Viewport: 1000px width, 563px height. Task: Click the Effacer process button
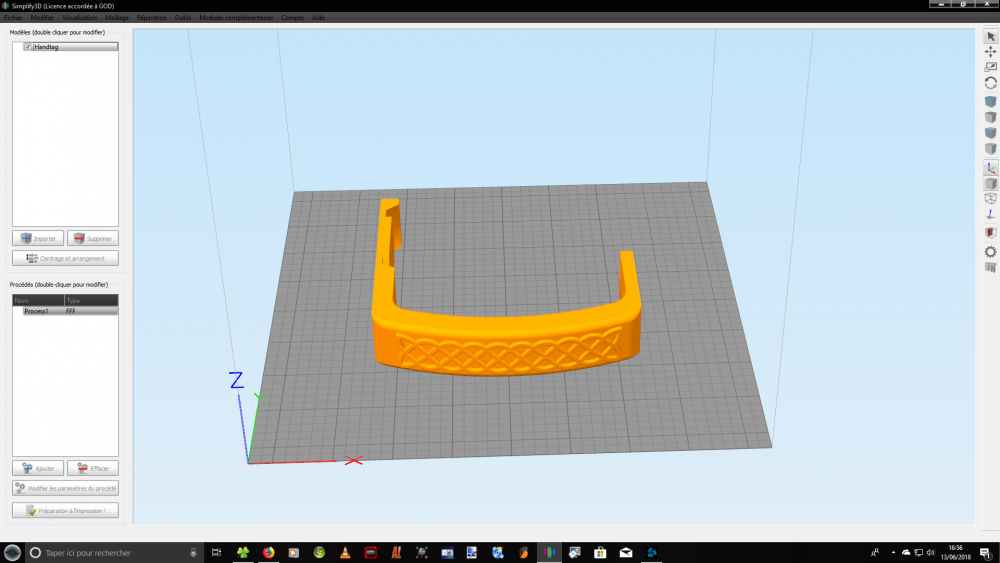[x=92, y=469]
